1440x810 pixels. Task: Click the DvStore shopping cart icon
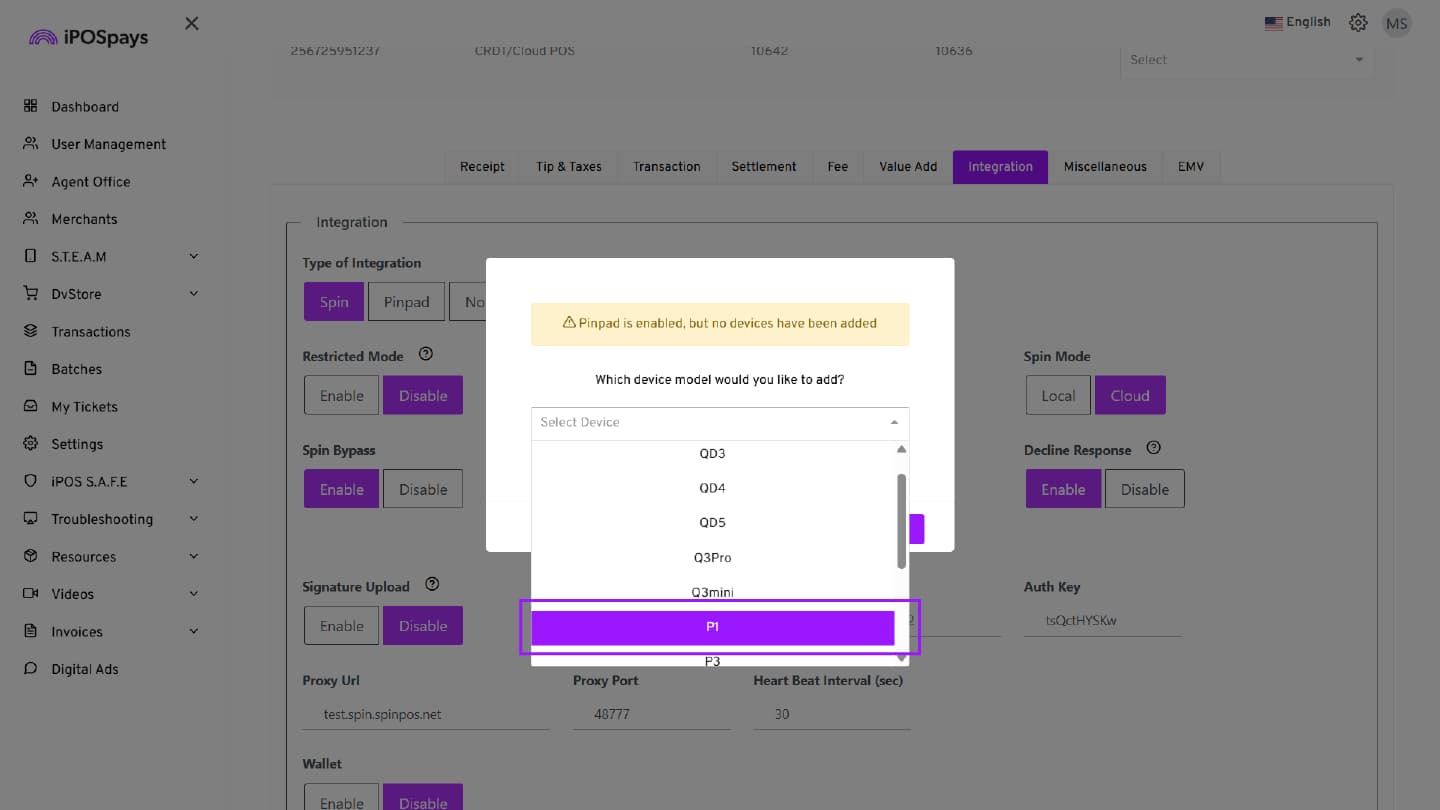tap(30, 294)
